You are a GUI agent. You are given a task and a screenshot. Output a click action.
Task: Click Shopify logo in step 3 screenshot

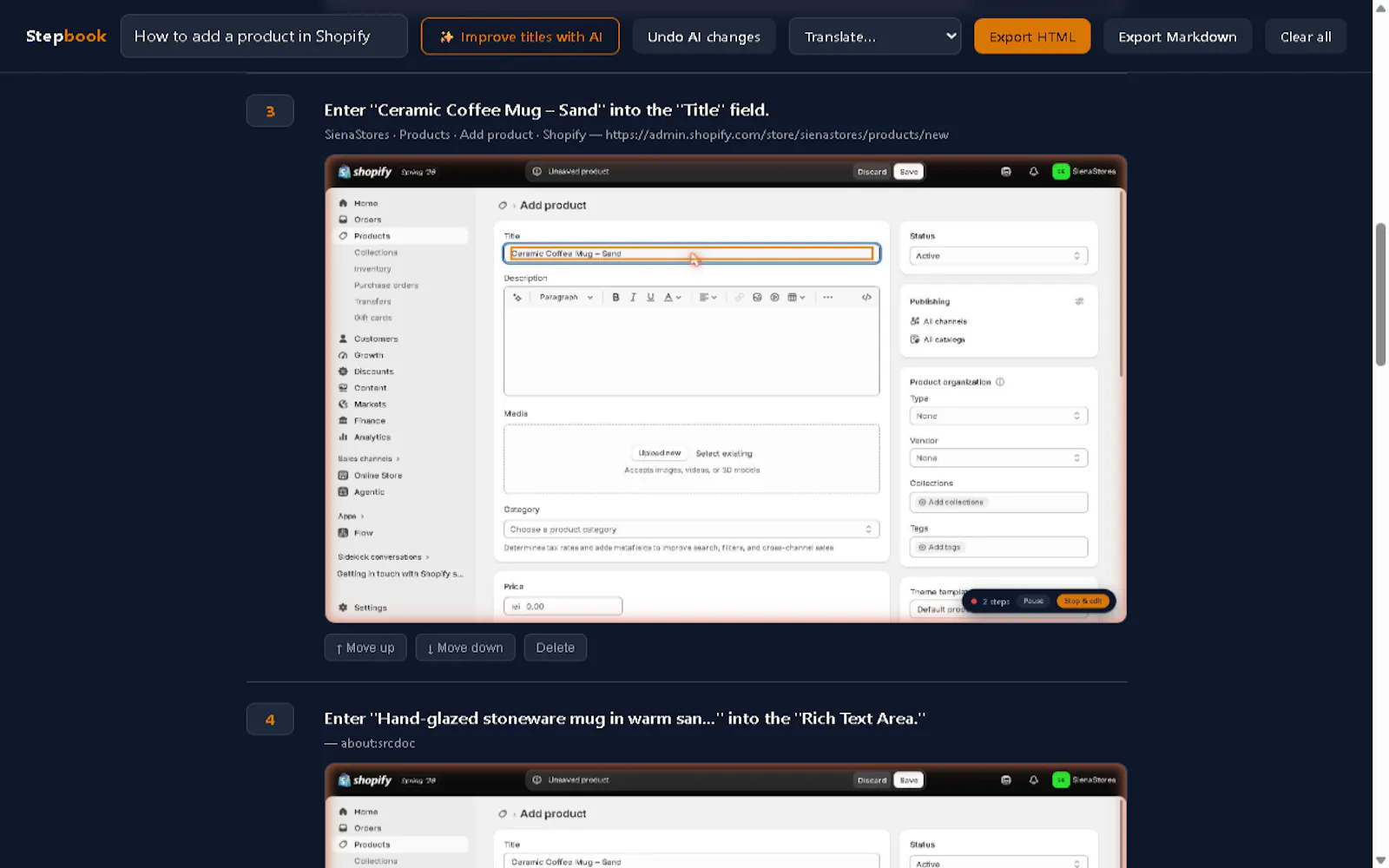[365, 172]
